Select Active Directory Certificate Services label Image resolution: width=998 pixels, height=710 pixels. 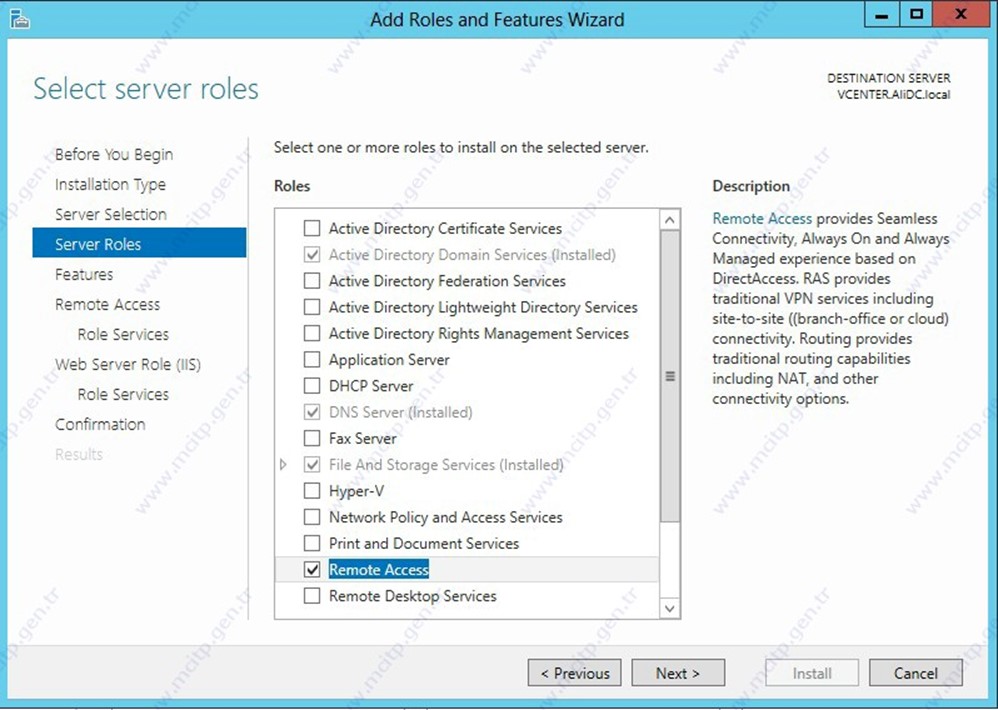pyautogui.click(x=446, y=228)
